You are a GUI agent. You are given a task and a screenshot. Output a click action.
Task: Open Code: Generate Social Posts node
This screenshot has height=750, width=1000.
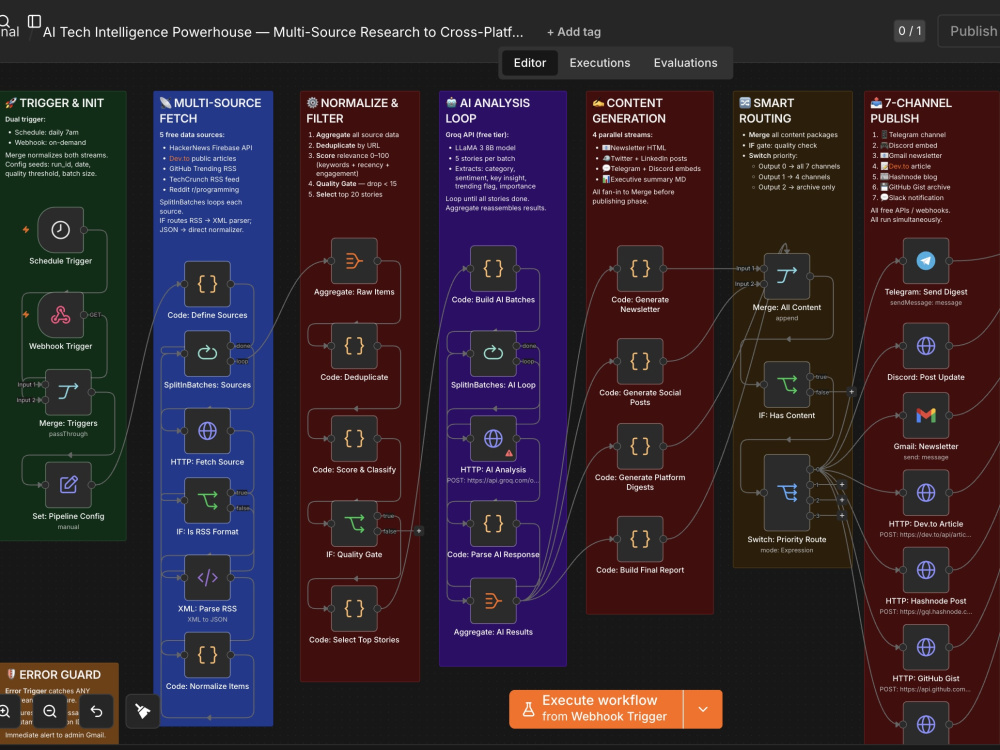[x=640, y=362]
